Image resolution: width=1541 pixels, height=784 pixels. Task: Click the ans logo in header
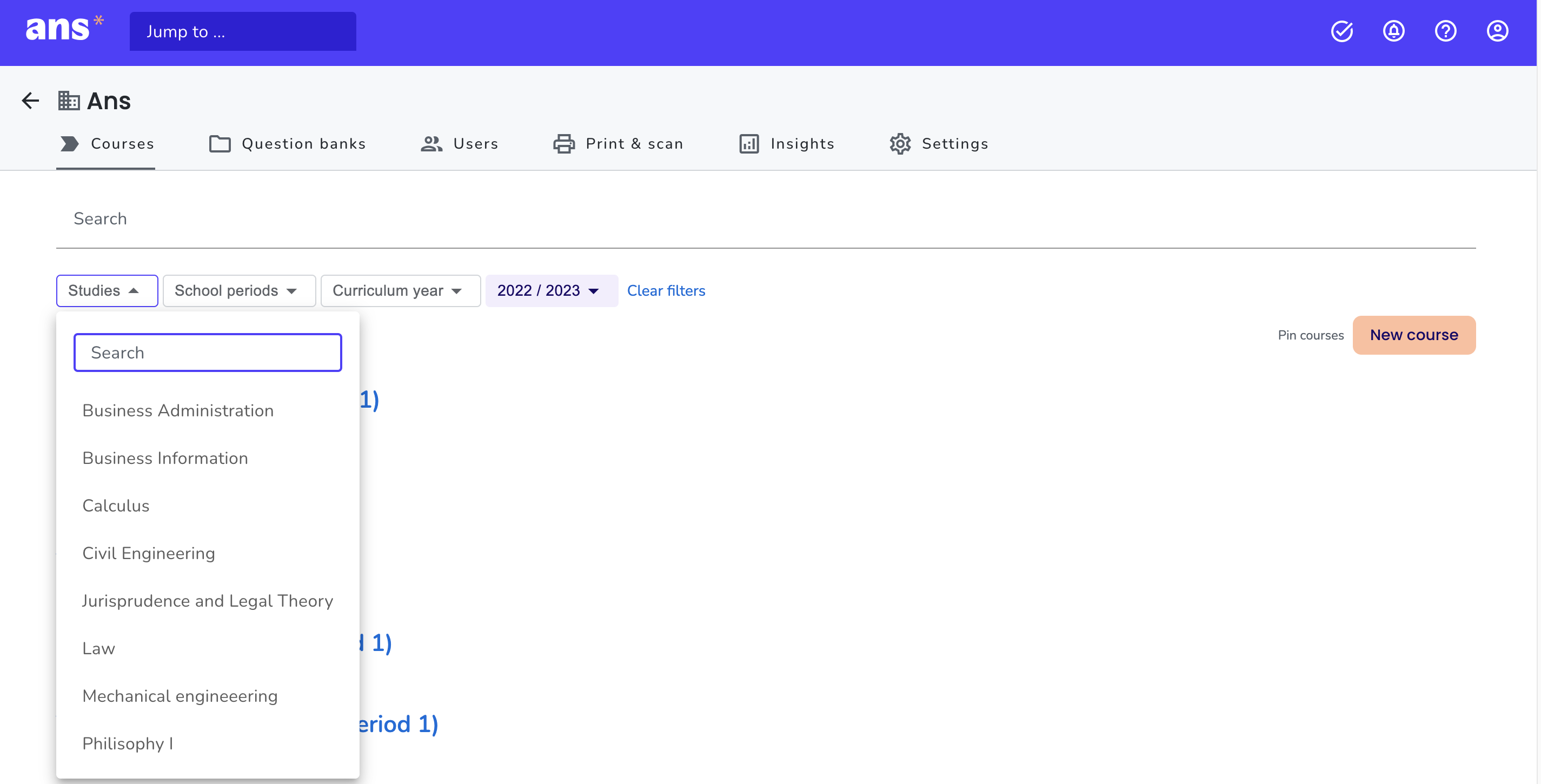pos(64,29)
